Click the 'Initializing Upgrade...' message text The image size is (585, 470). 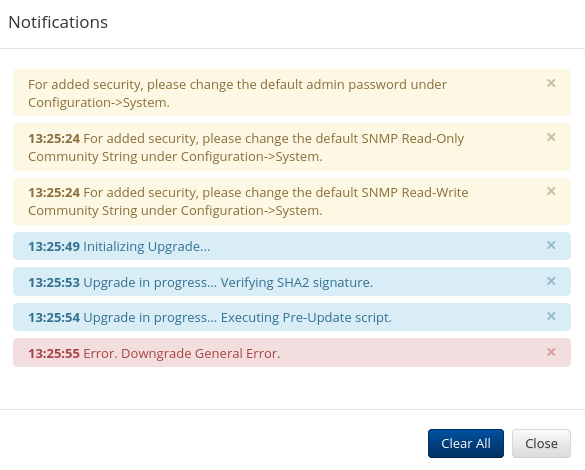point(147,247)
